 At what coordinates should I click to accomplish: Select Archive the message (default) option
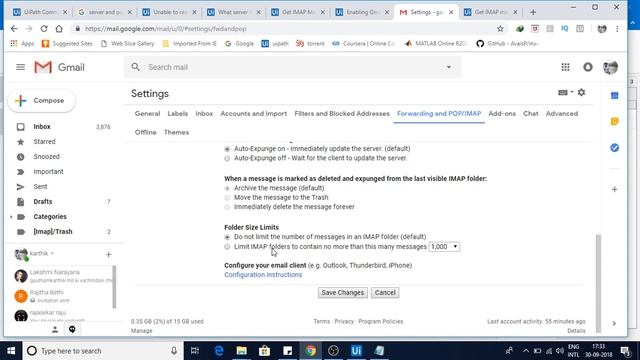tap(227, 188)
